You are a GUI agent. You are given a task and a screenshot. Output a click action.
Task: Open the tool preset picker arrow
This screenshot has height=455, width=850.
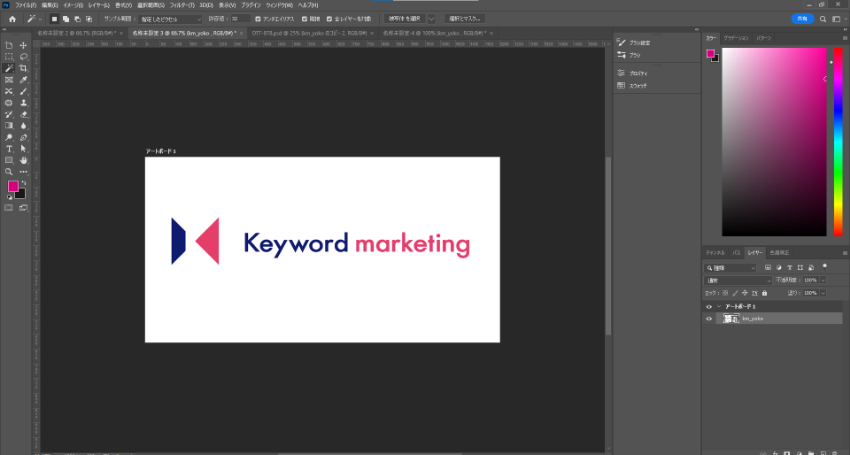click(x=40, y=19)
